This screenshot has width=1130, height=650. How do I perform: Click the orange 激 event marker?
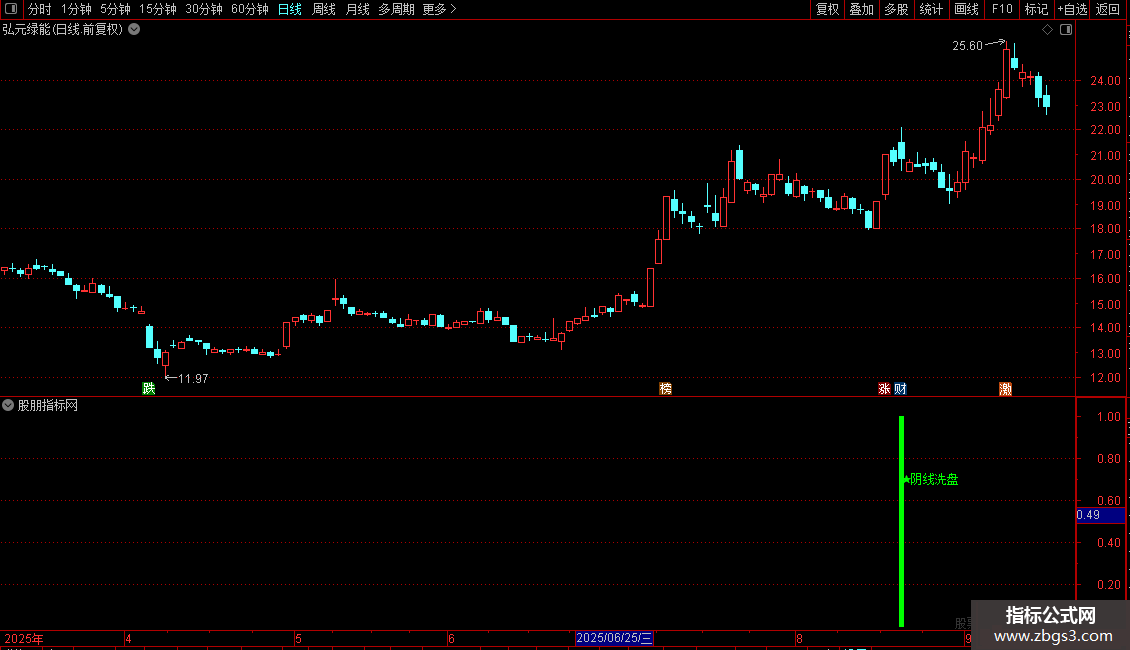[1005, 388]
